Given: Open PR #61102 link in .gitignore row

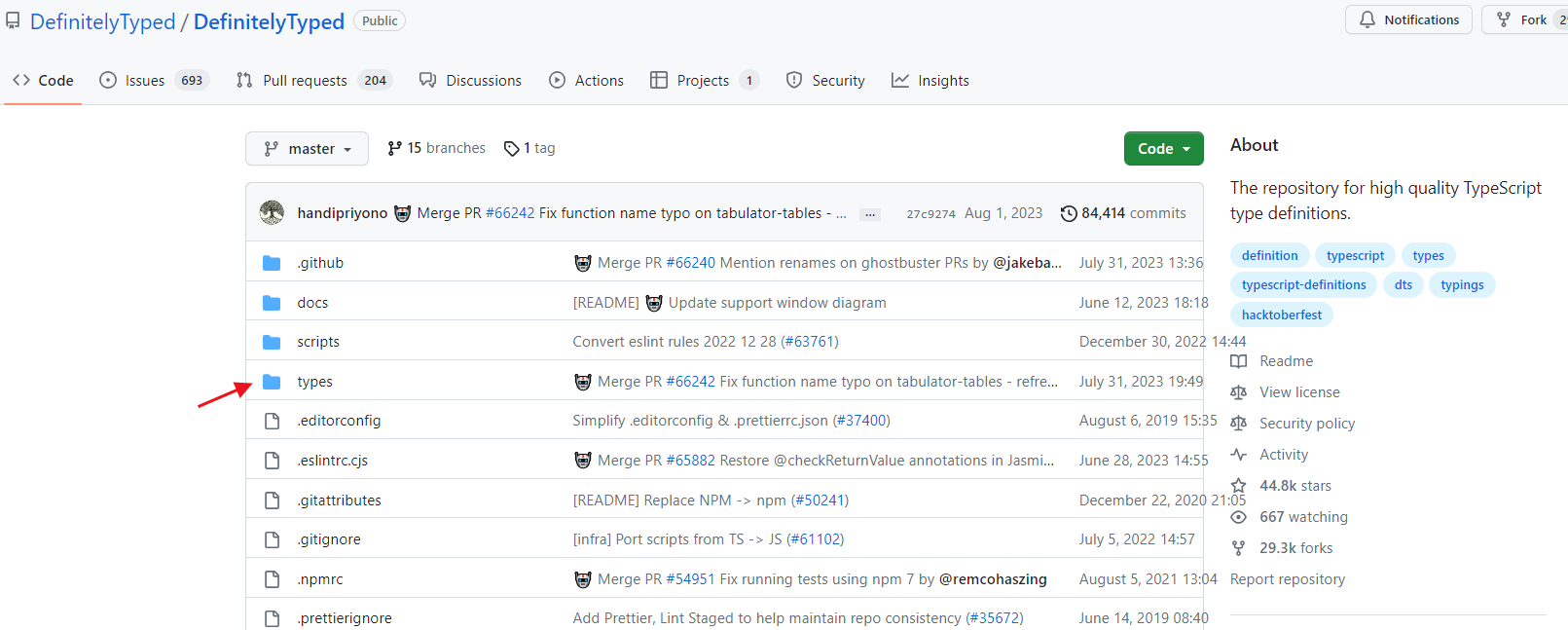Looking at the screenshot, I should (815, 539).
